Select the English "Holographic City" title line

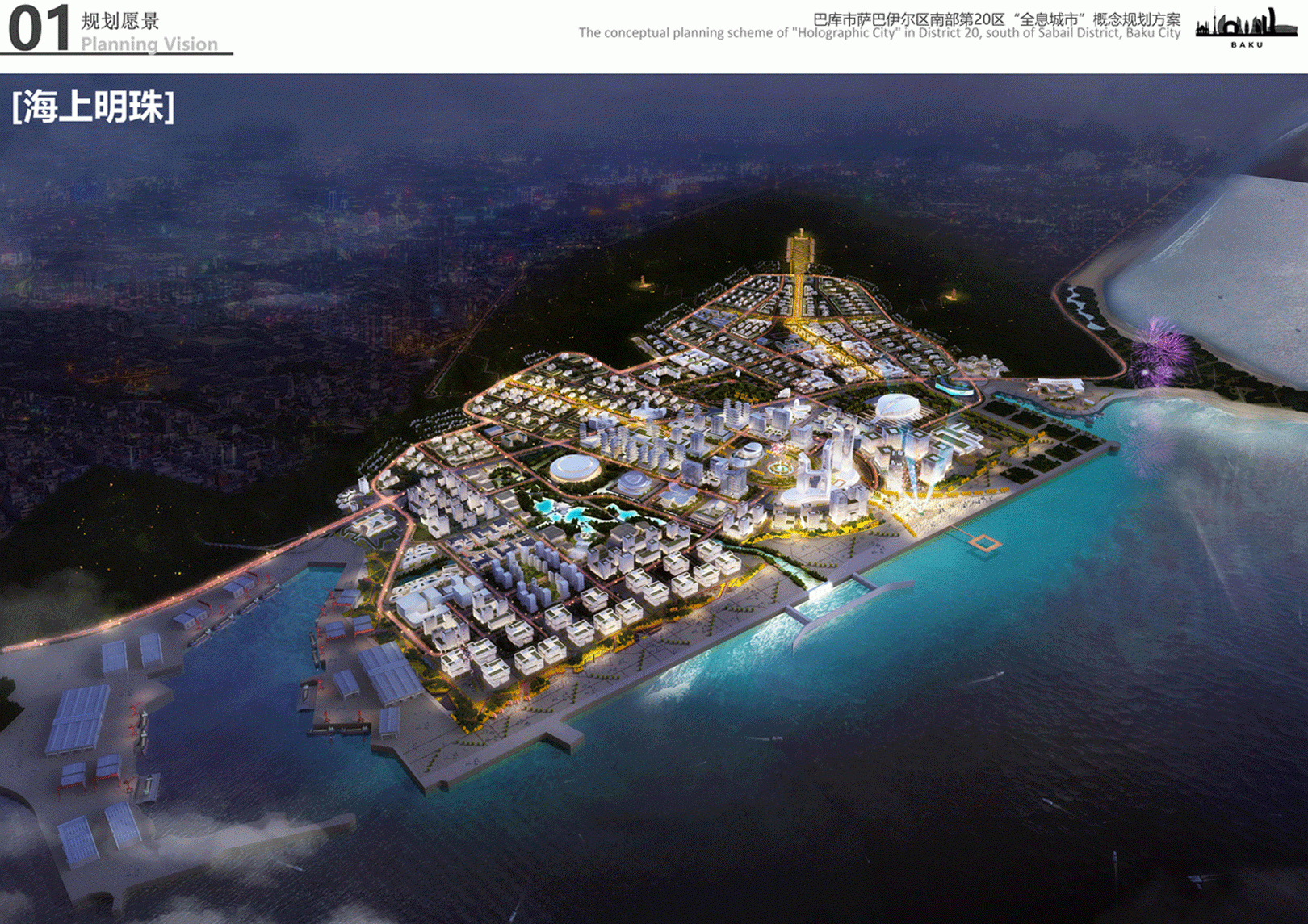coord(879,33)
